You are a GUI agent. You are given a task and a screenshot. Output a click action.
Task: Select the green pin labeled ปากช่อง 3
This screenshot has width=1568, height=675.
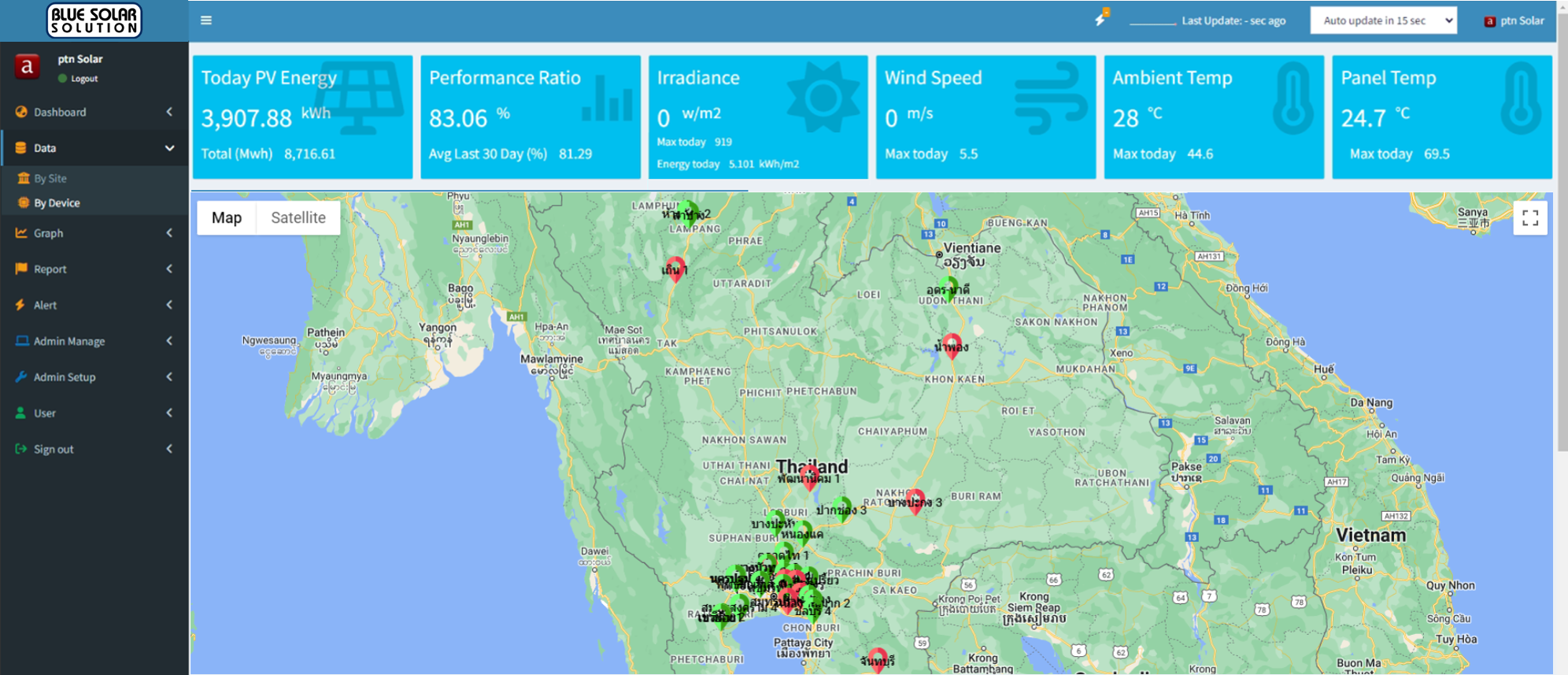(x=842, y=509)
